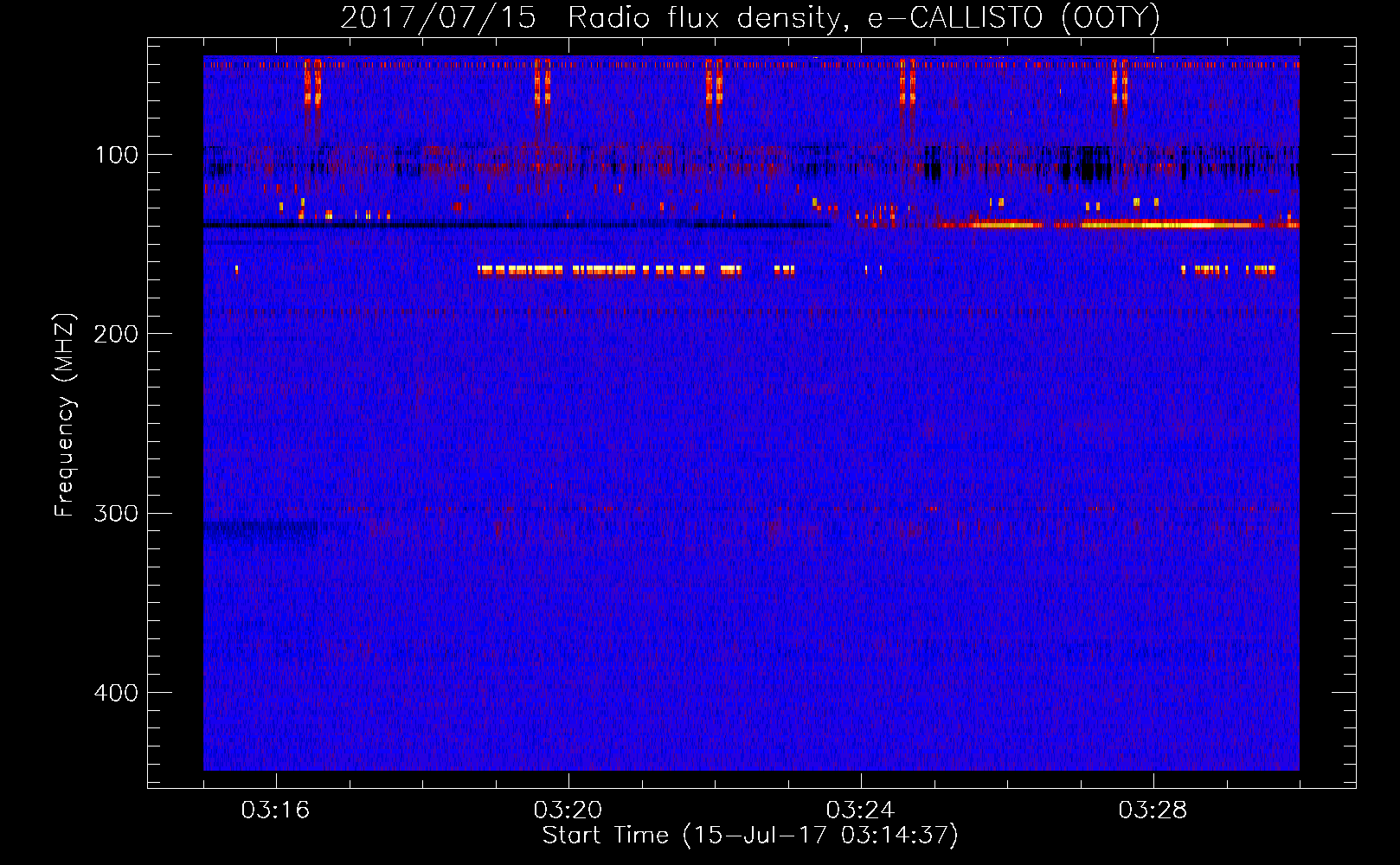This screenshot has width=1400, height=865.
Task: Click the '03:24' time tick label
Action: coord(860,810)
